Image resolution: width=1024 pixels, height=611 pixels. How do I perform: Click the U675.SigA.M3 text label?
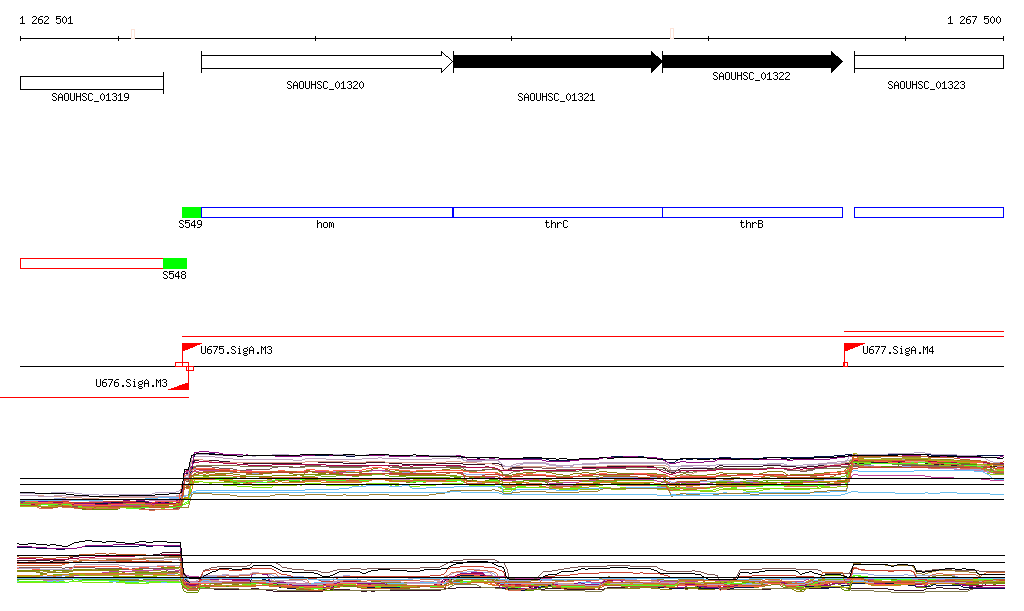pyautogui.click(x=237, y=351)
